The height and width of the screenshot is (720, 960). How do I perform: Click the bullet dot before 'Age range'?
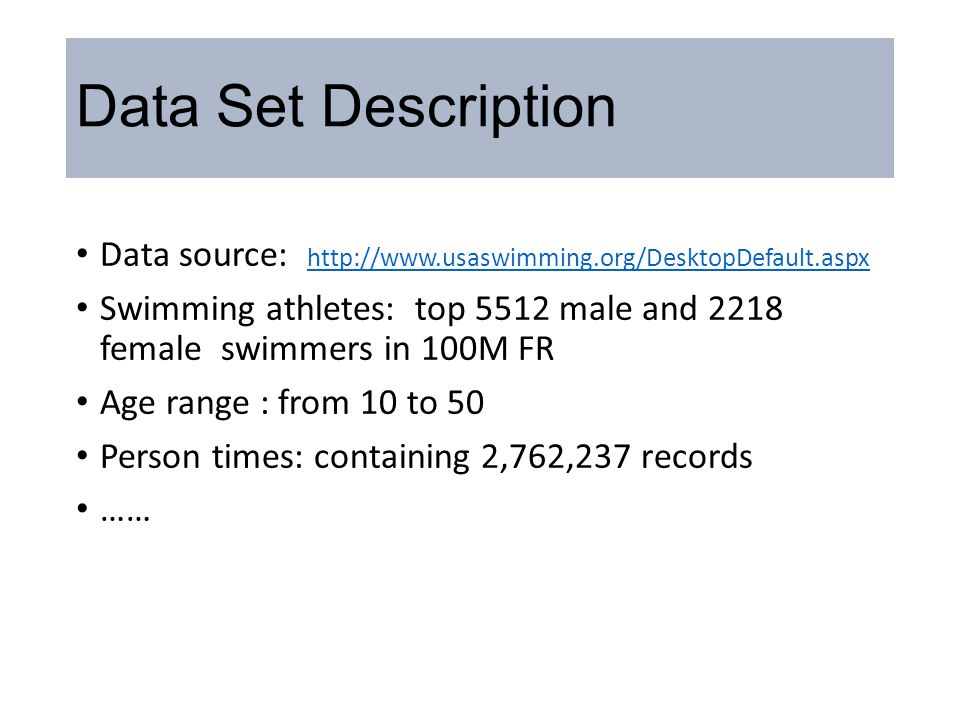[x=83, y=402]
